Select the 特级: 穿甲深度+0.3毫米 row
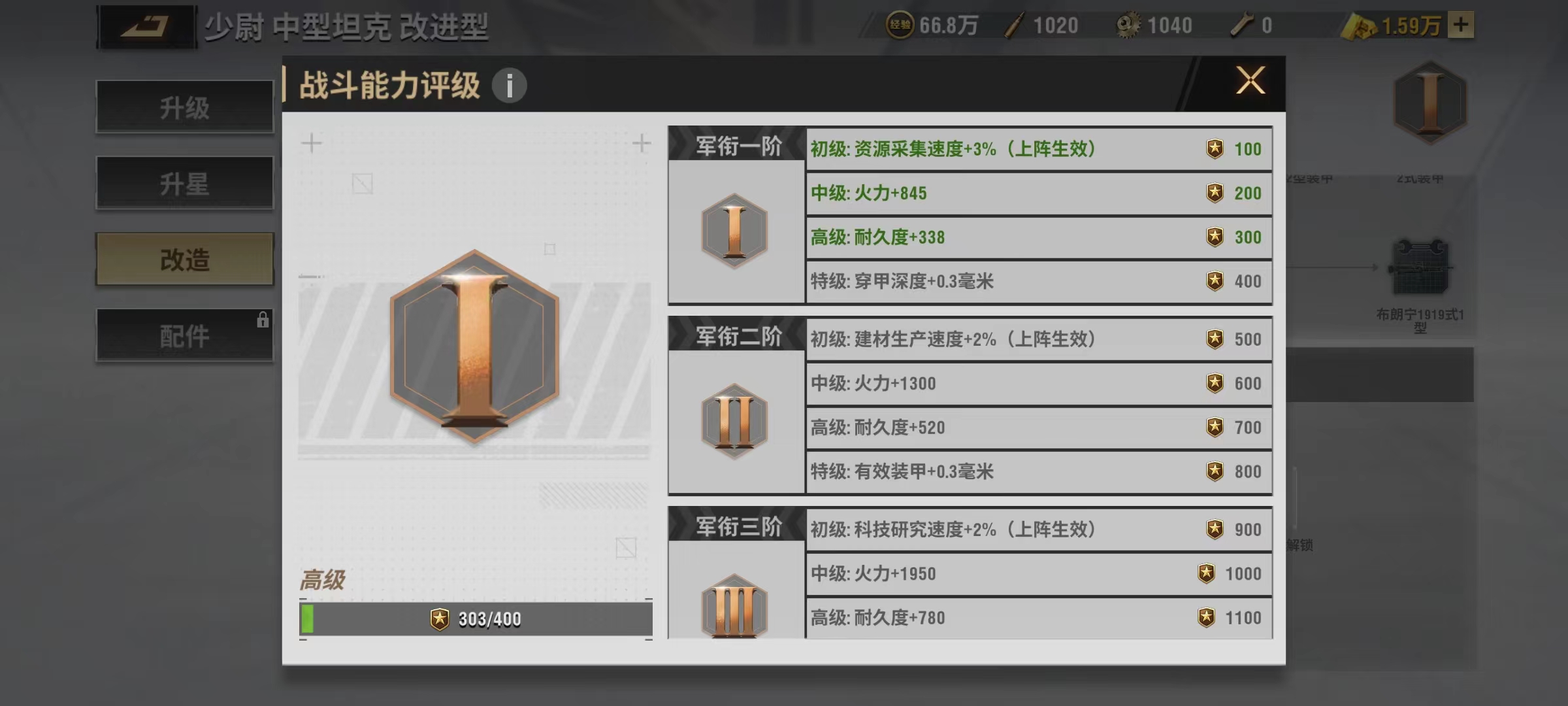The width and height of the screenshot is (1568, 706). click(1039, 282)
